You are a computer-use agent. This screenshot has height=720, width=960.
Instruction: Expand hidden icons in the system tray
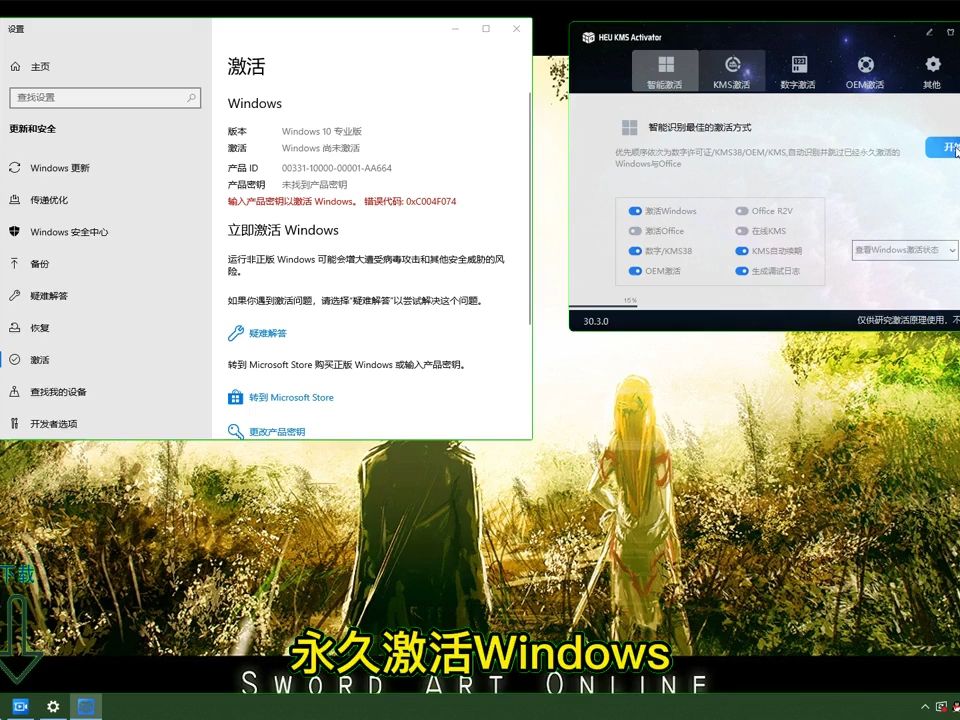(926, 707)
